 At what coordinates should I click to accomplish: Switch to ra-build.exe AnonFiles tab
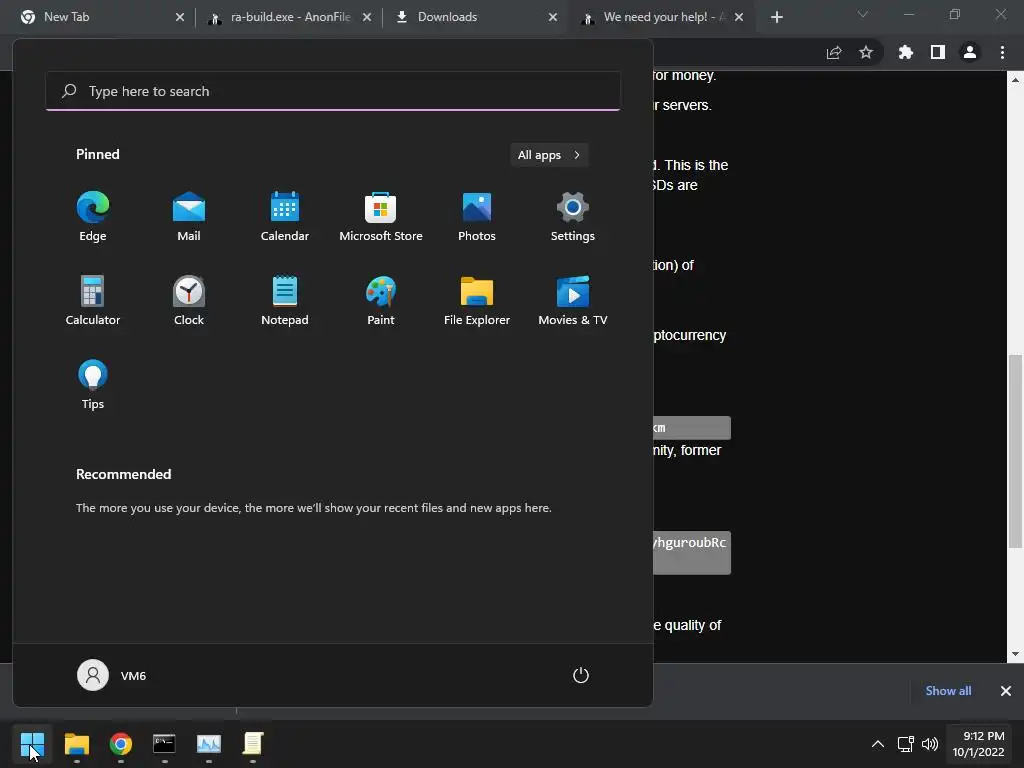[x=289, y=17]
